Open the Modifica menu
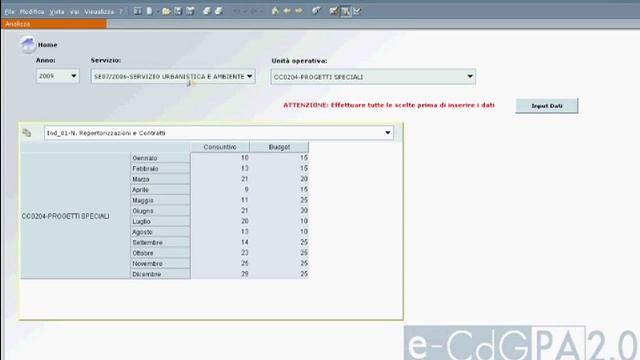 click(x=32, y=12)
